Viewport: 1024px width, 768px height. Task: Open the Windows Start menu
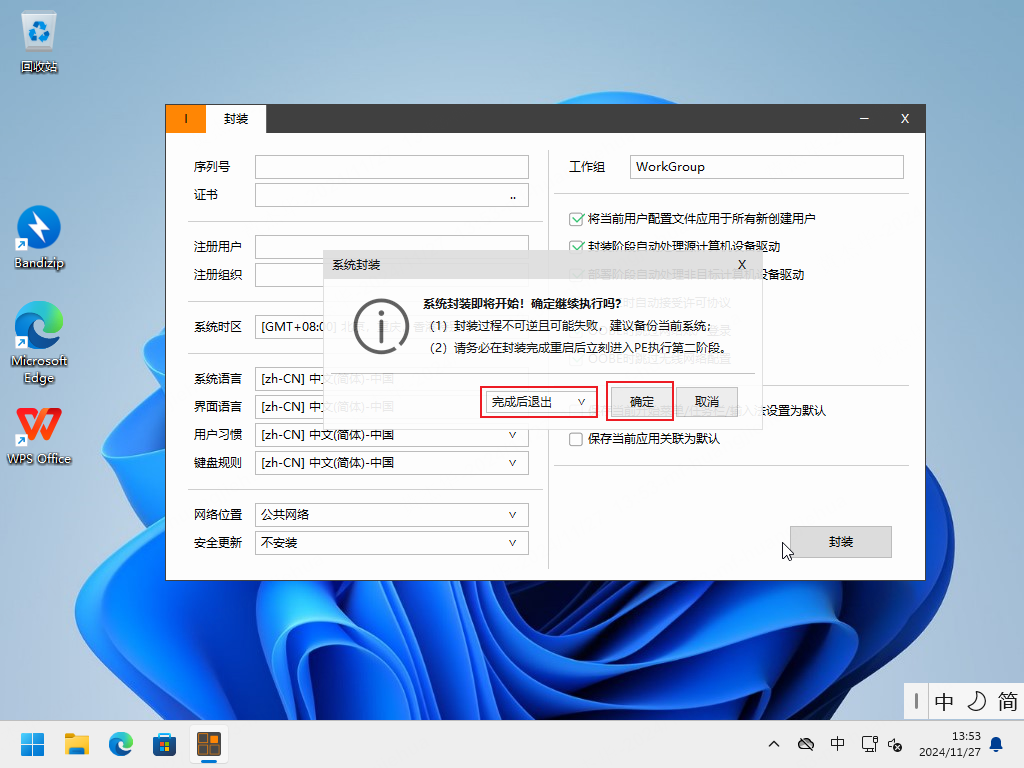point(32,744)
